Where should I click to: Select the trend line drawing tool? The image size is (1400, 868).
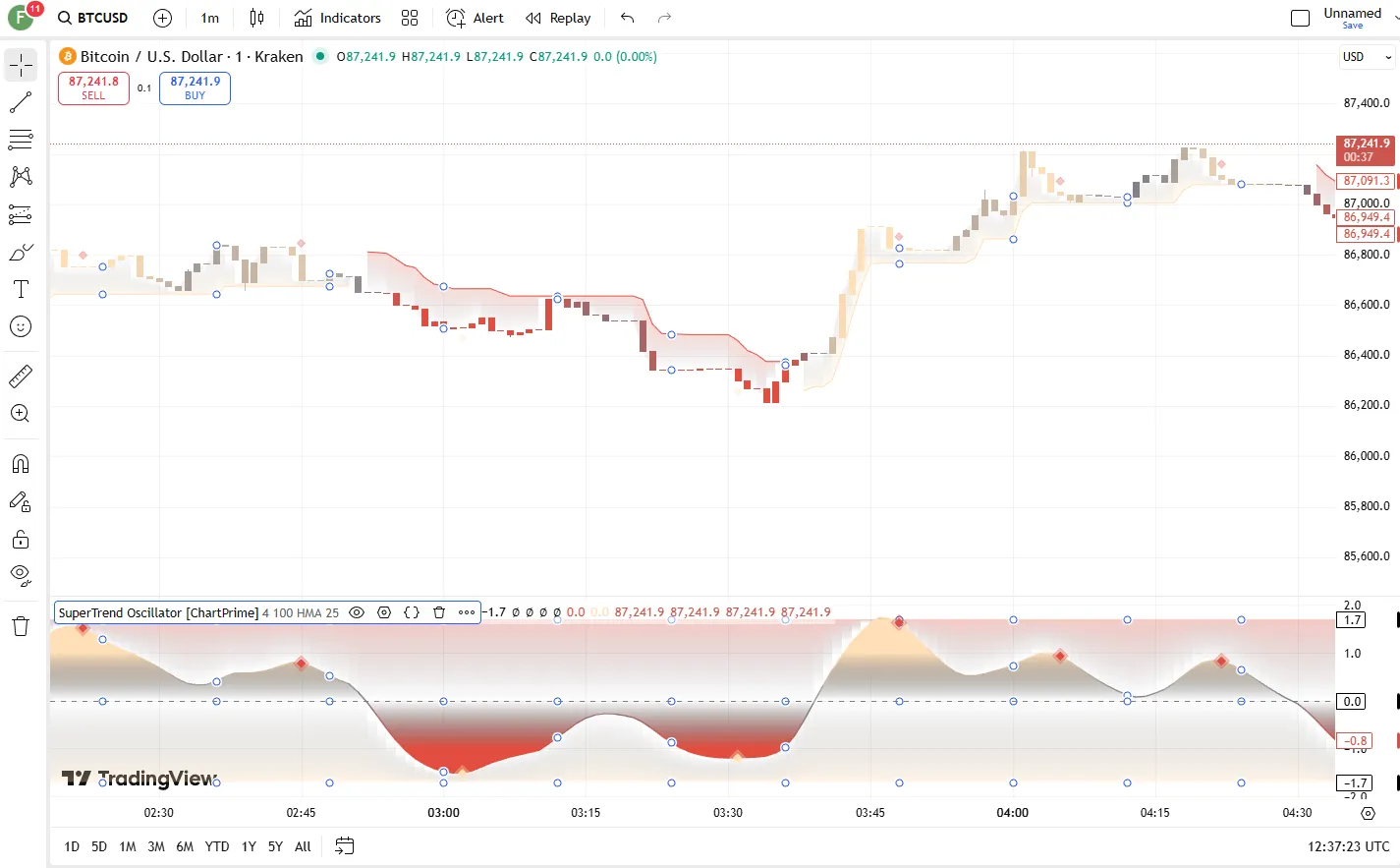coord(21,103)
